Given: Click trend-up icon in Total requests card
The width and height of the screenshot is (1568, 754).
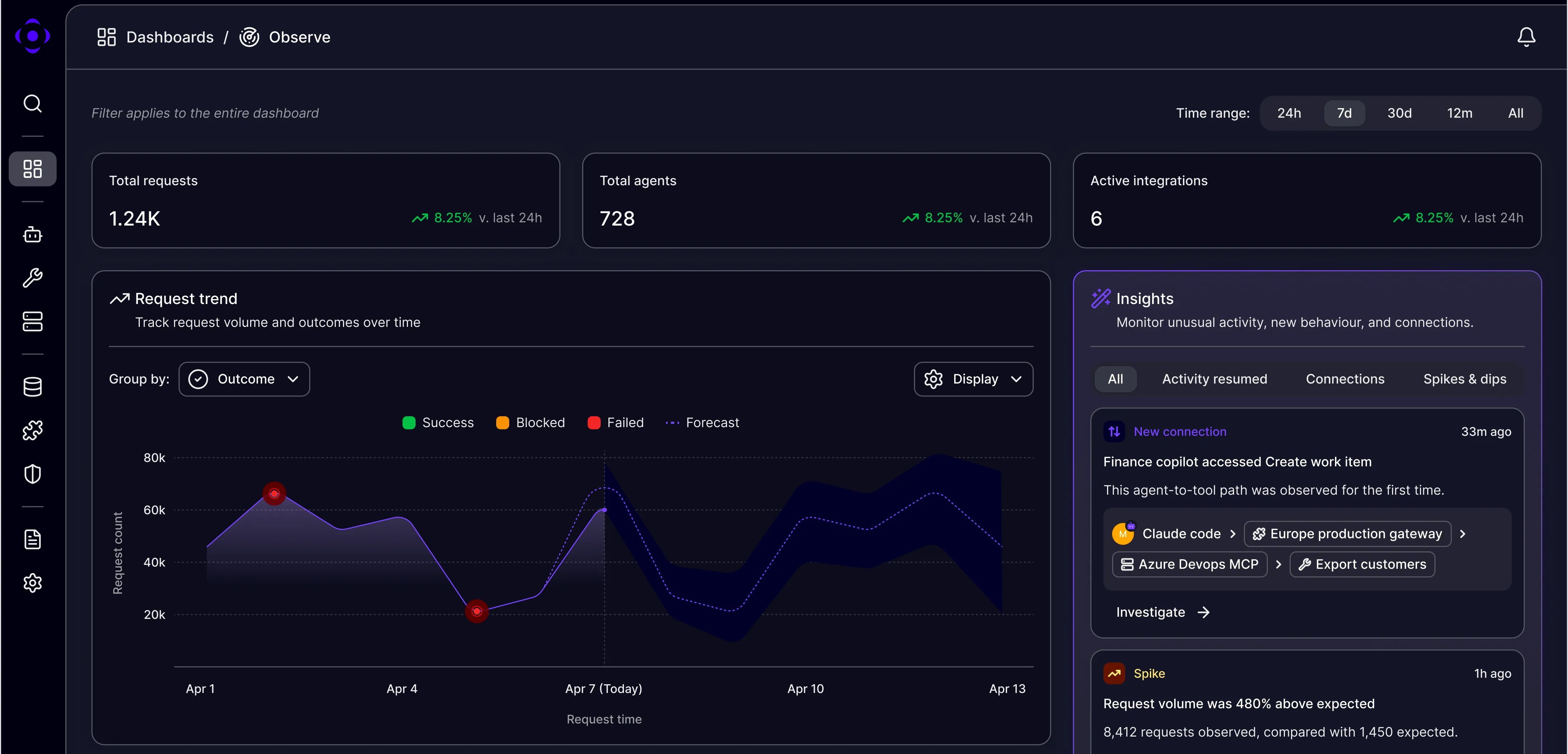Looking at the screenshot, I should pos(419,218).
